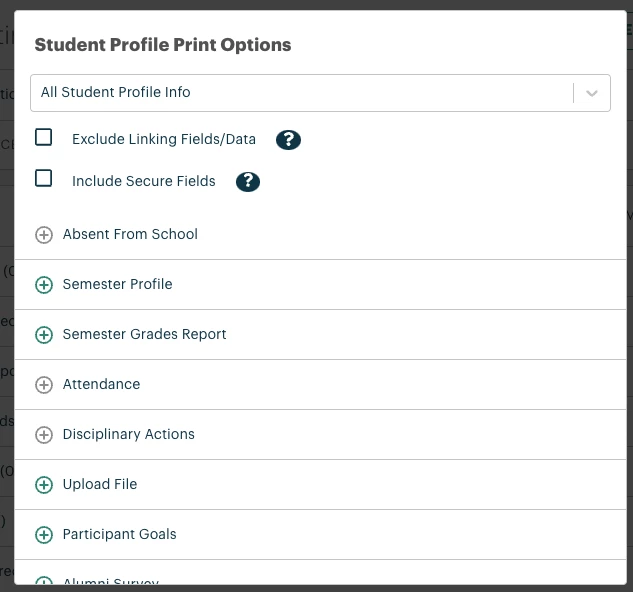Click Attendance plus icon
Image resolution: width=633 pixels, height=592 pixels.
coord(44,385)
